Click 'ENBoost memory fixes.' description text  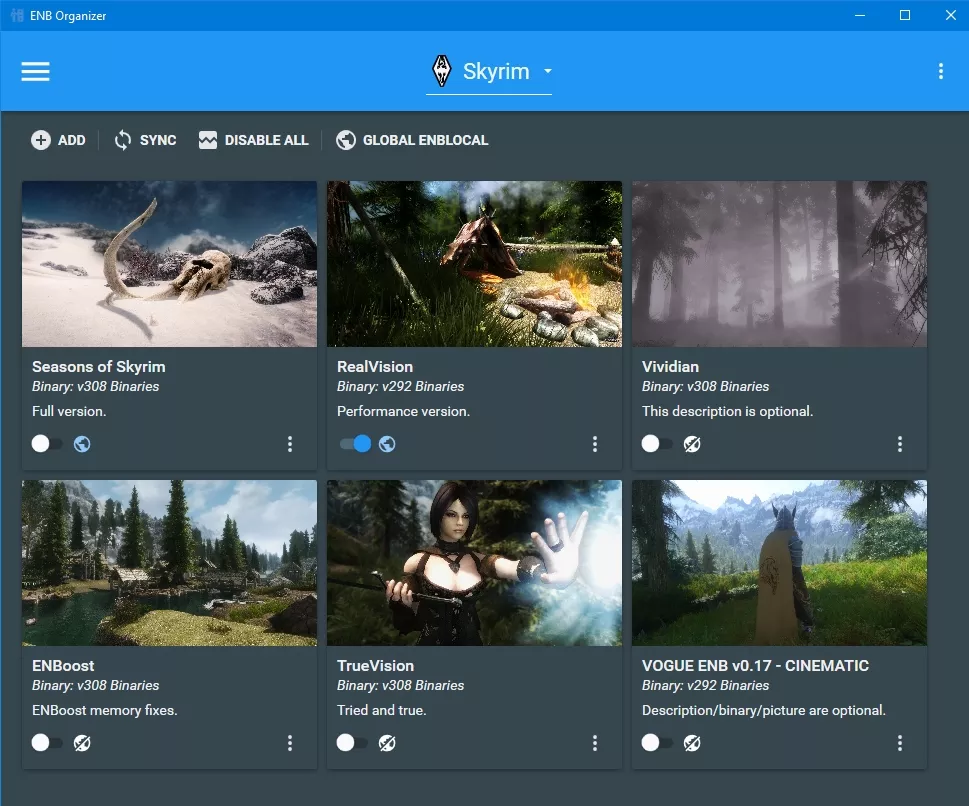pyautogui.click(x=104, y=711)
